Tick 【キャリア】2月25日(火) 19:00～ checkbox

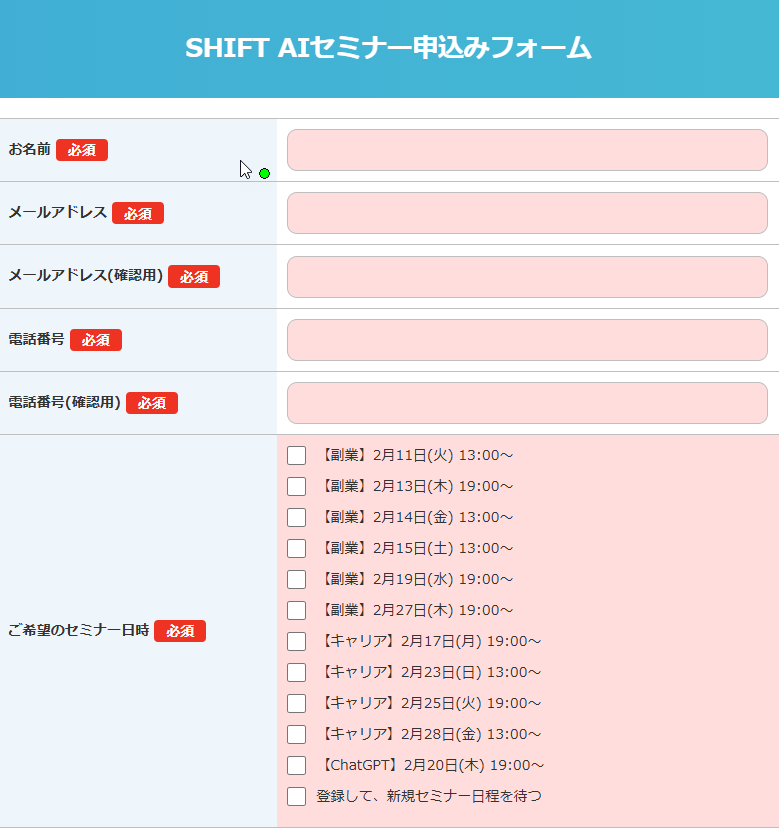coord(296,703)
